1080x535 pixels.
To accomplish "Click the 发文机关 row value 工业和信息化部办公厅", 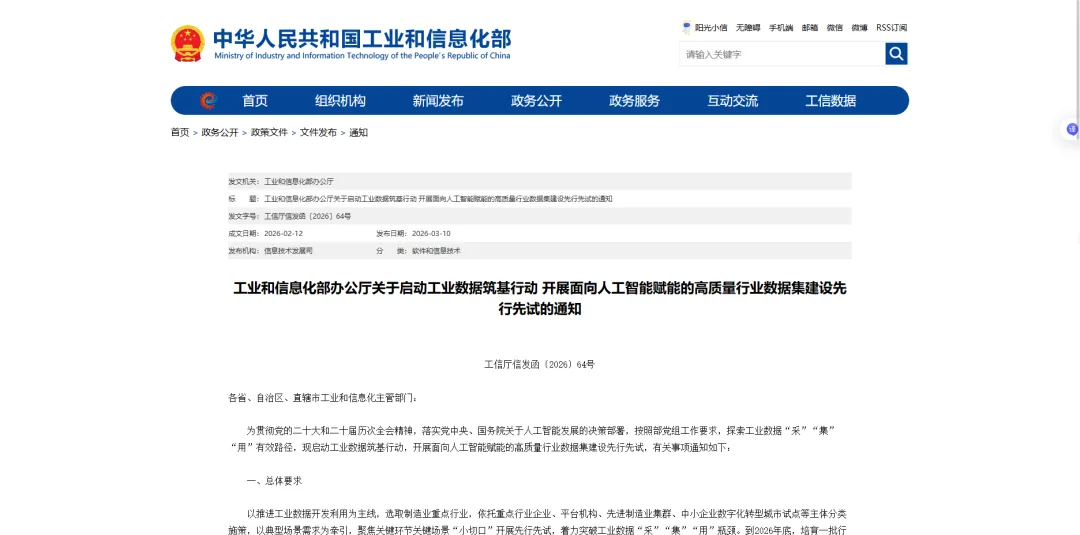I will pyautogui.click(x=299, y=181).
